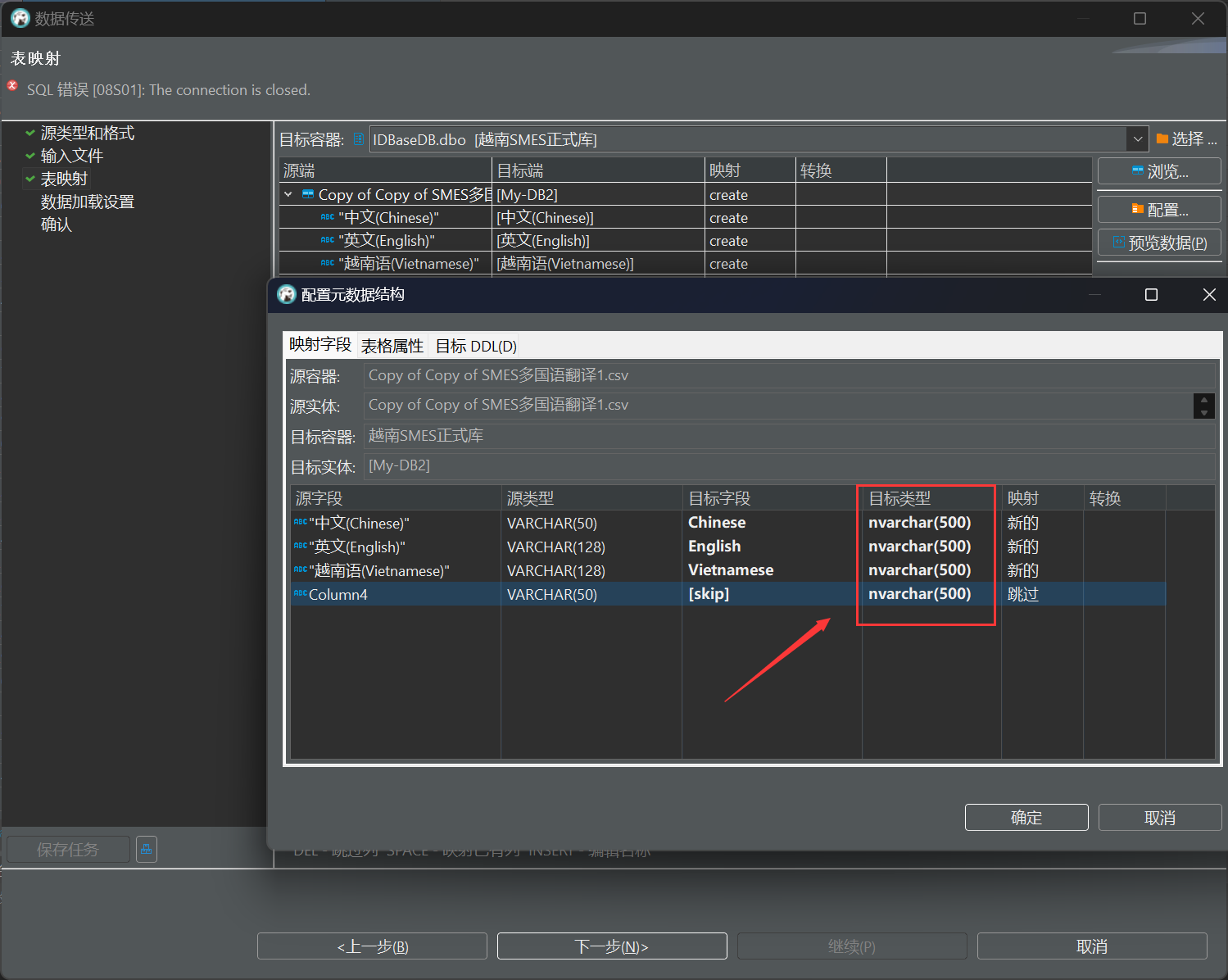Click the 浏览... button
The width and height of the screenshot is (1228, 980).
(x=1159, y=171)
